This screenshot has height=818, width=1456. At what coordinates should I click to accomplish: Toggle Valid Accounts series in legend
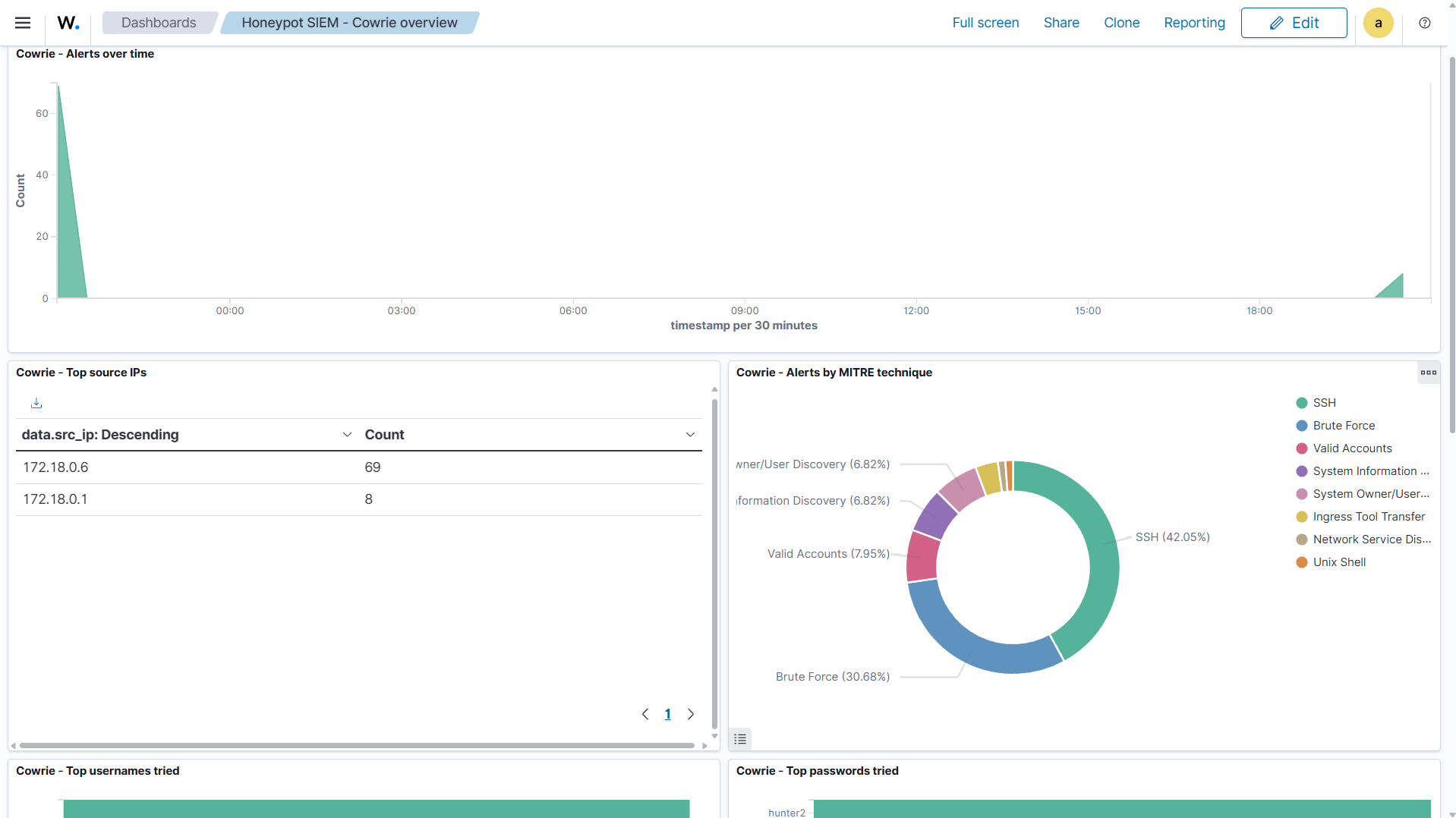tap(1352, 448)
